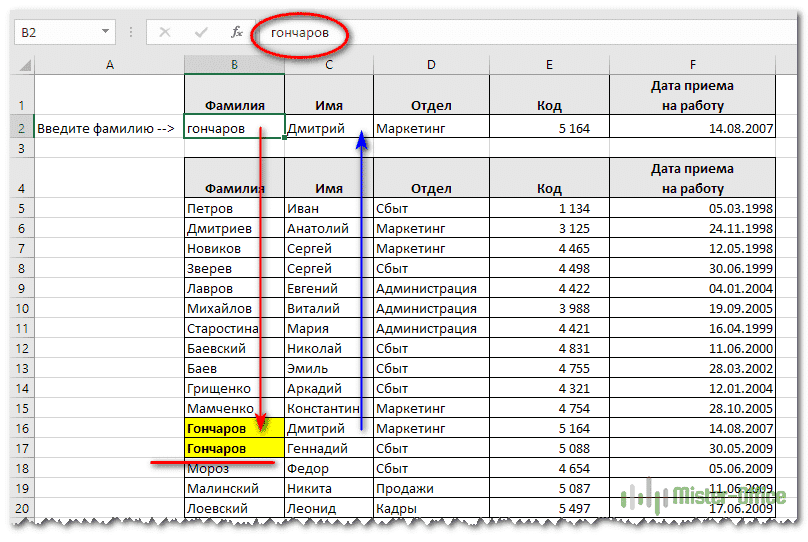808x542 pixels.
Task: Click the Введите фамилию cell
Action: point(108,128)
